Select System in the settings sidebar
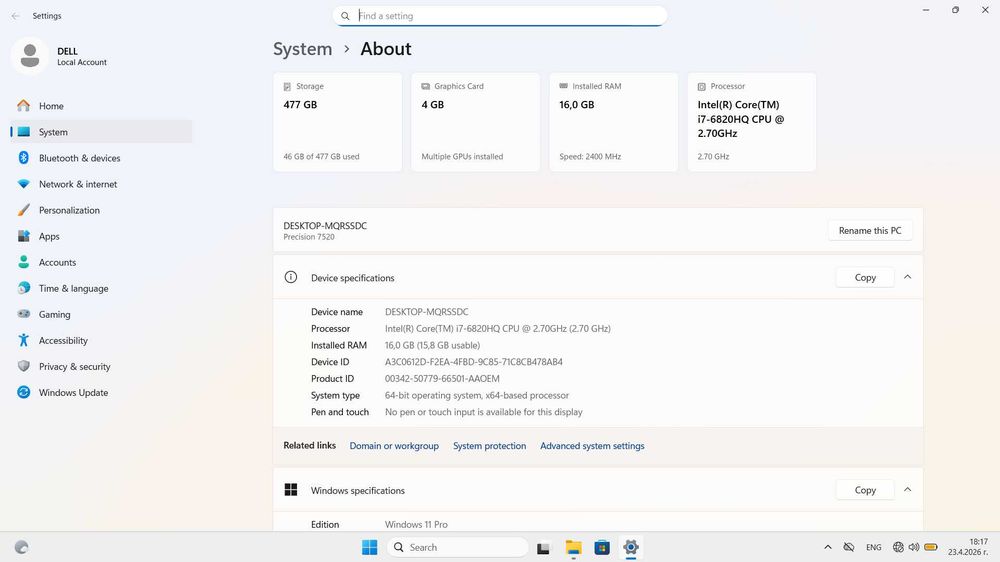Screen dimensions: 1000x562 (x=101, y=132)
